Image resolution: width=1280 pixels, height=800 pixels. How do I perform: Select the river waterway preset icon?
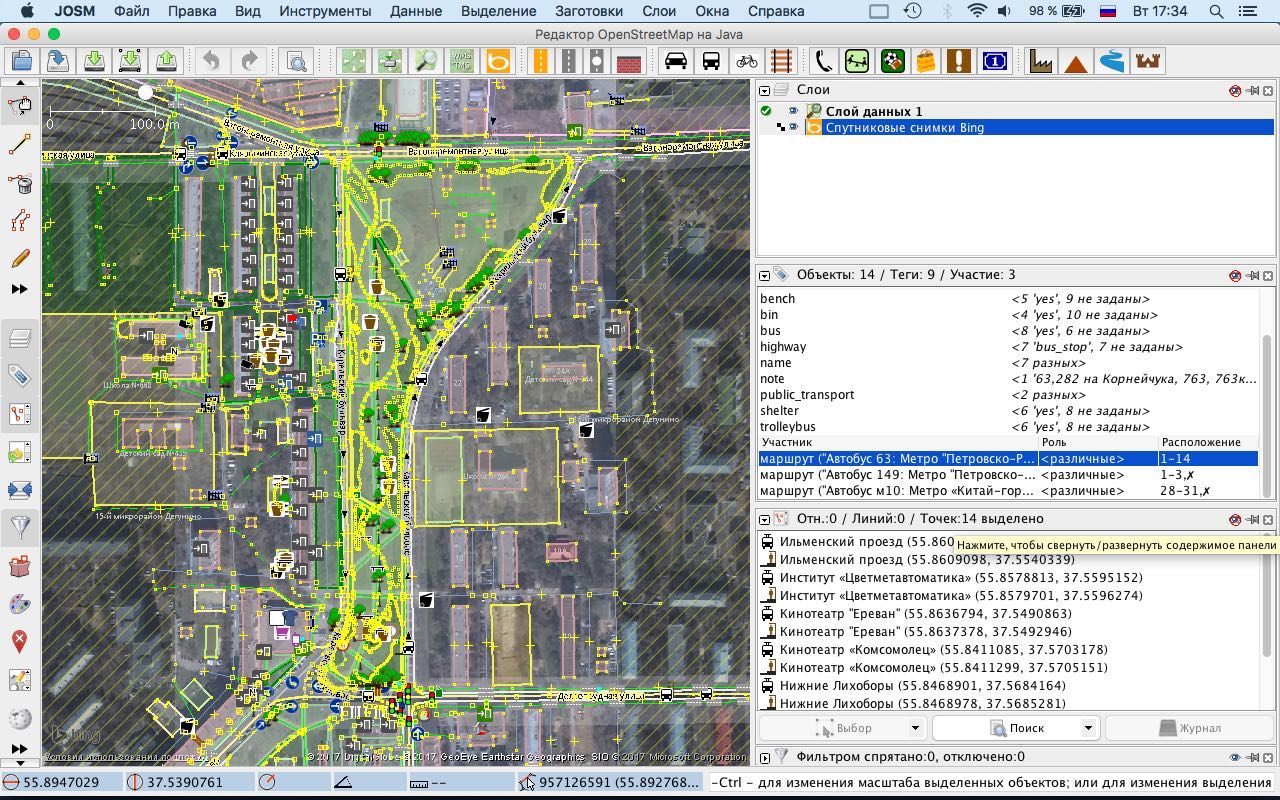1112,61
